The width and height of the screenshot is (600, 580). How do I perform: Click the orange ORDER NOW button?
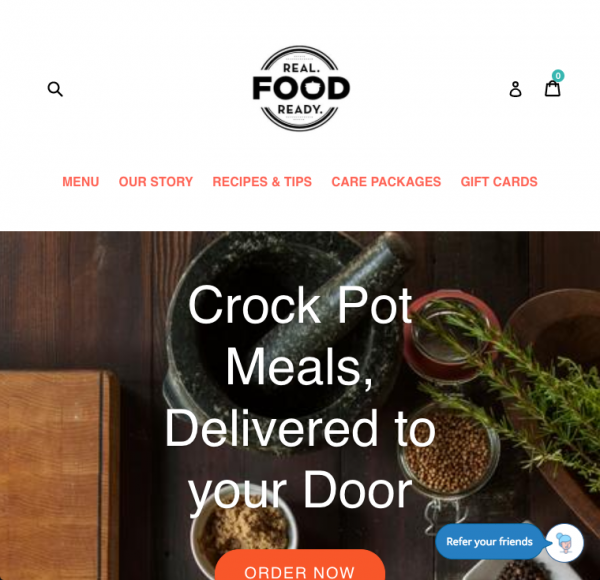[300, 565]
